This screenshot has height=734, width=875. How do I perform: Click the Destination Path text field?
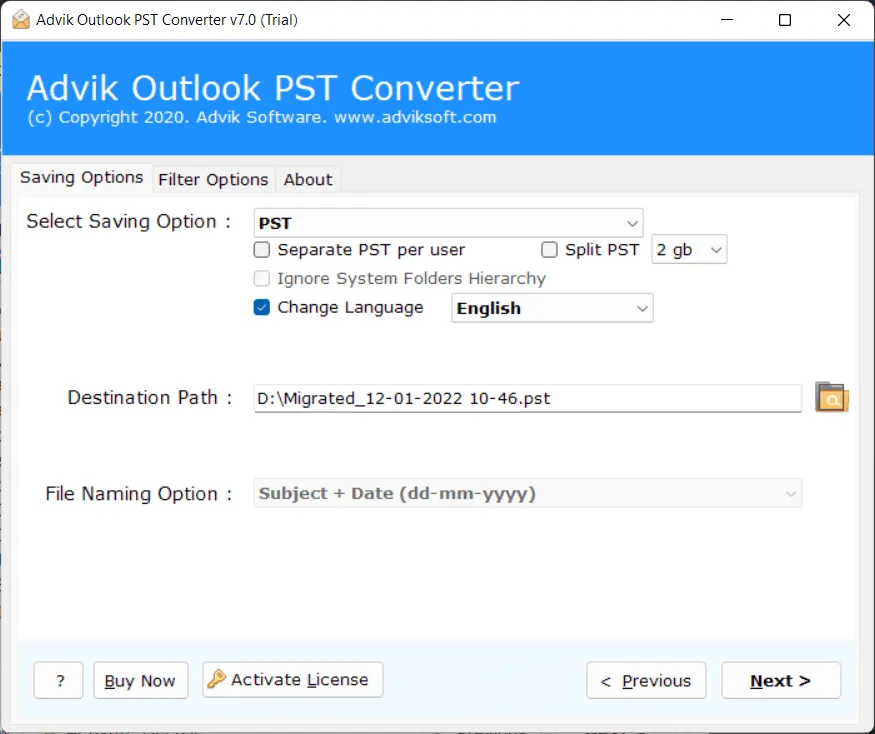(x=527, y=398)
